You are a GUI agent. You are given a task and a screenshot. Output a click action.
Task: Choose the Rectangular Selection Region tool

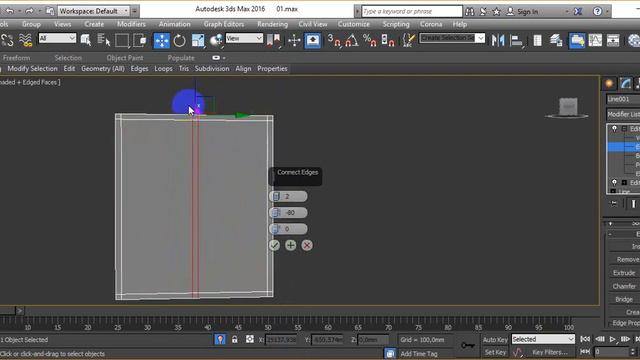pyautogui.click(x=122, y=40)
